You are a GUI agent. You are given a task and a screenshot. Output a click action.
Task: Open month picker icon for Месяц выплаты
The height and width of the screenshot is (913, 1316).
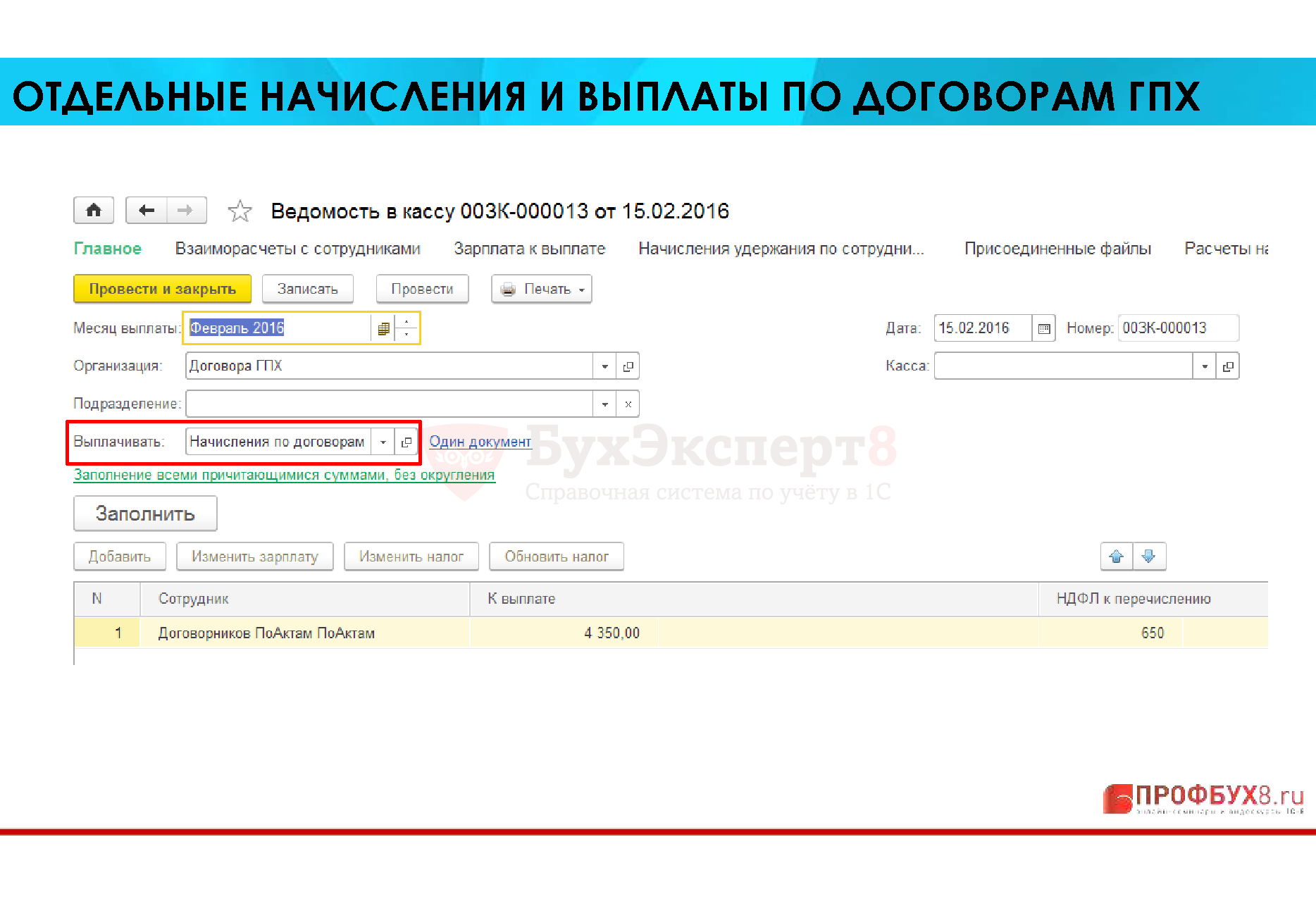(x=383, y=328)
